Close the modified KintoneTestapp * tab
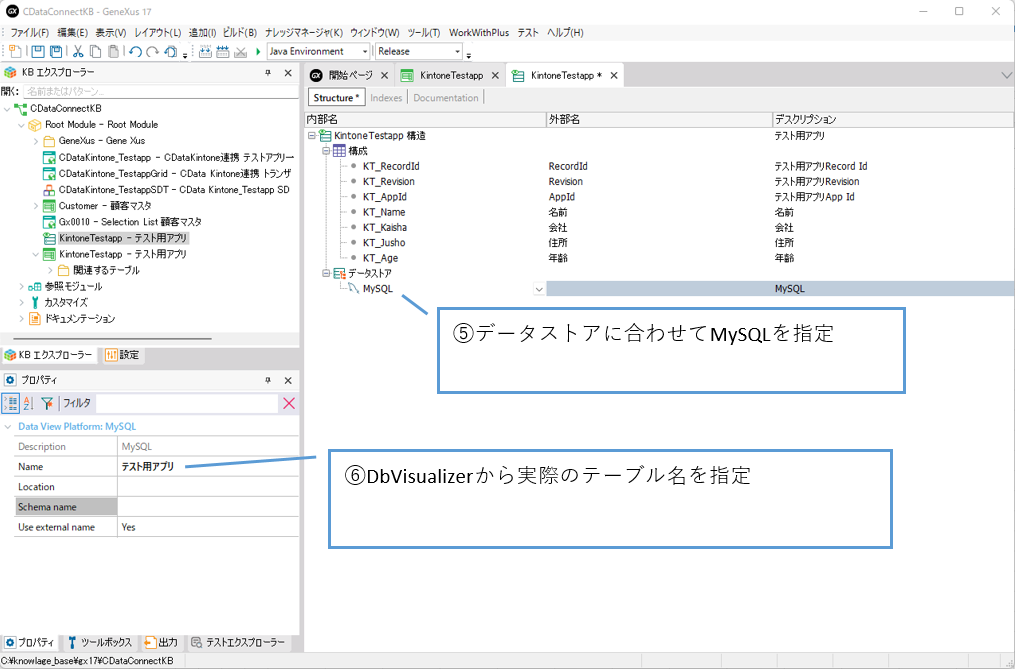The width and height of the screenshot is (1015, 671). (614, 76)
